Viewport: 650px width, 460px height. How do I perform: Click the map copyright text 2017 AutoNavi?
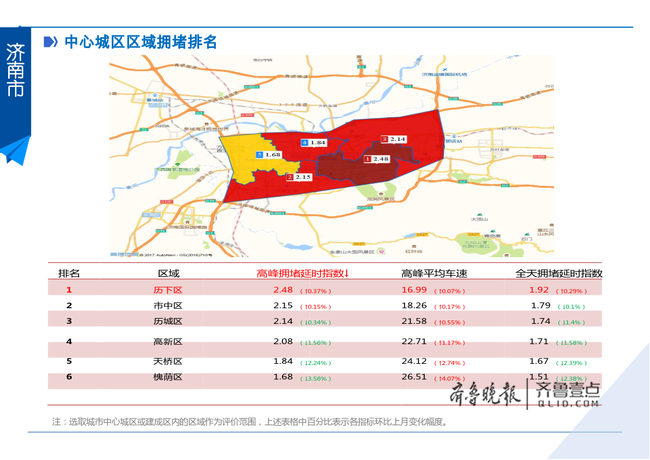176,255
